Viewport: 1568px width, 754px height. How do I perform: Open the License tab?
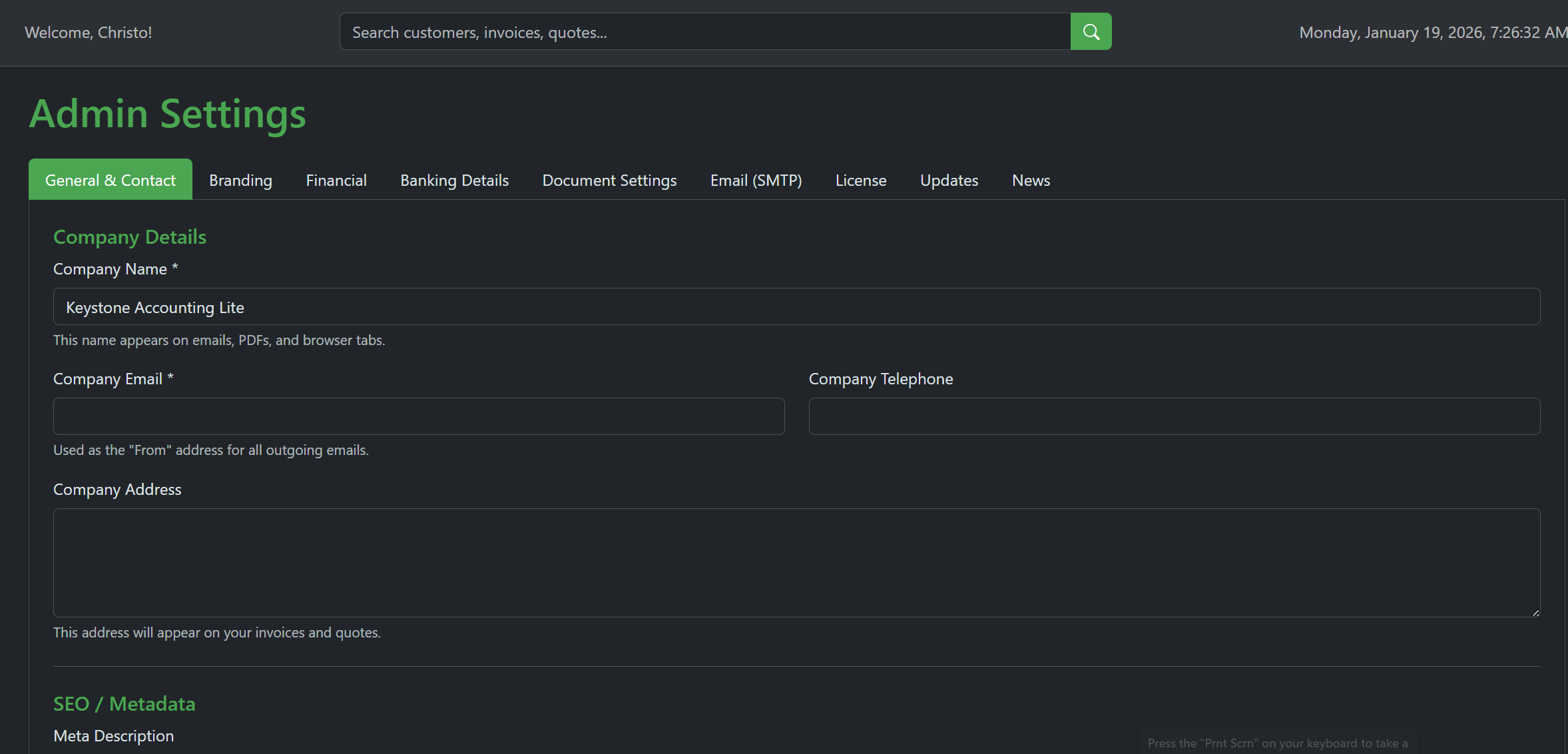click(x=861, y=180)
